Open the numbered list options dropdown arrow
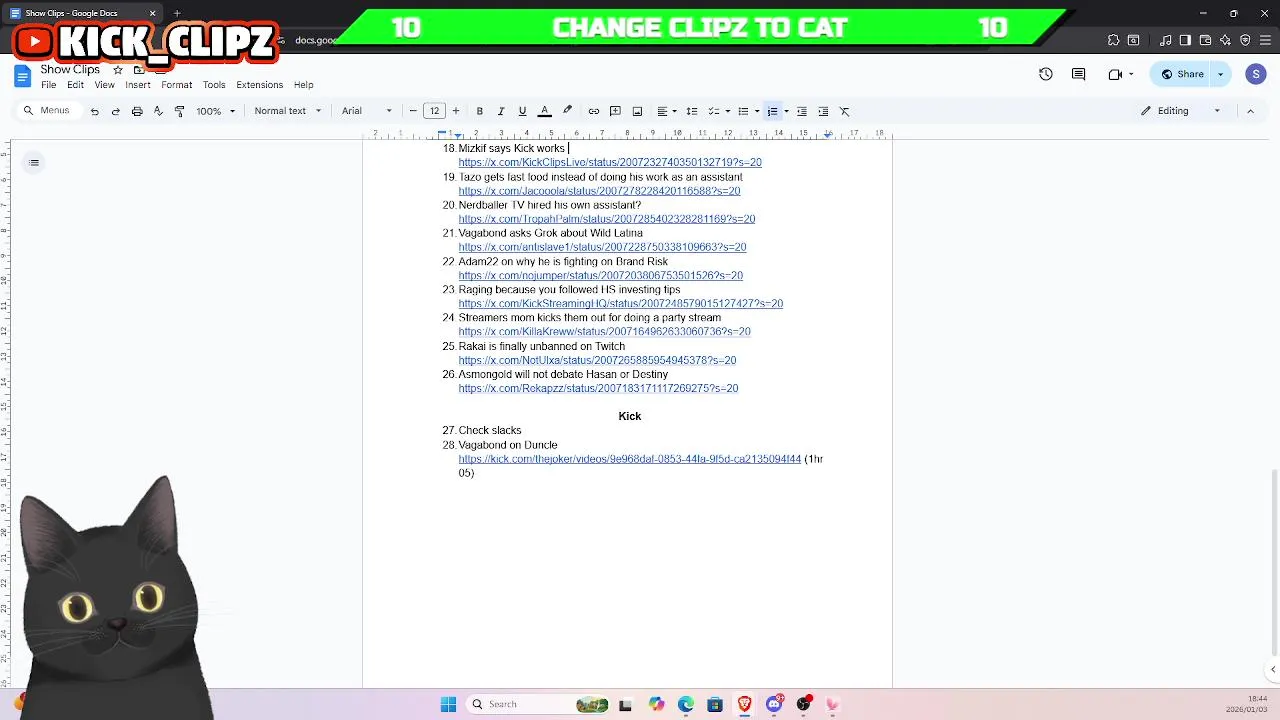Screen dimensions: 1280x720 pos(786,111)
